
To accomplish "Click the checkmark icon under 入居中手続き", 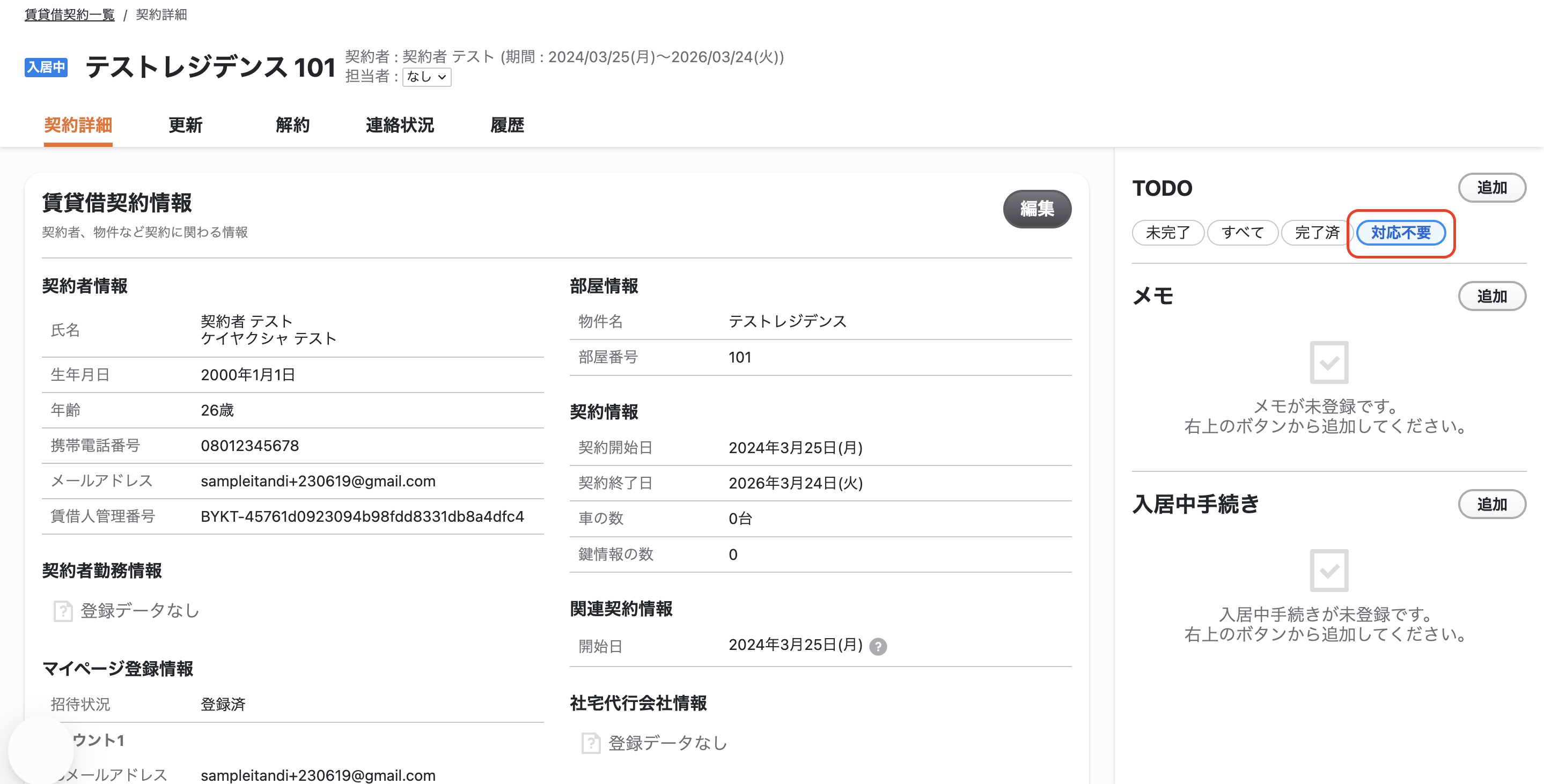I will click(x=1329, y=570).
